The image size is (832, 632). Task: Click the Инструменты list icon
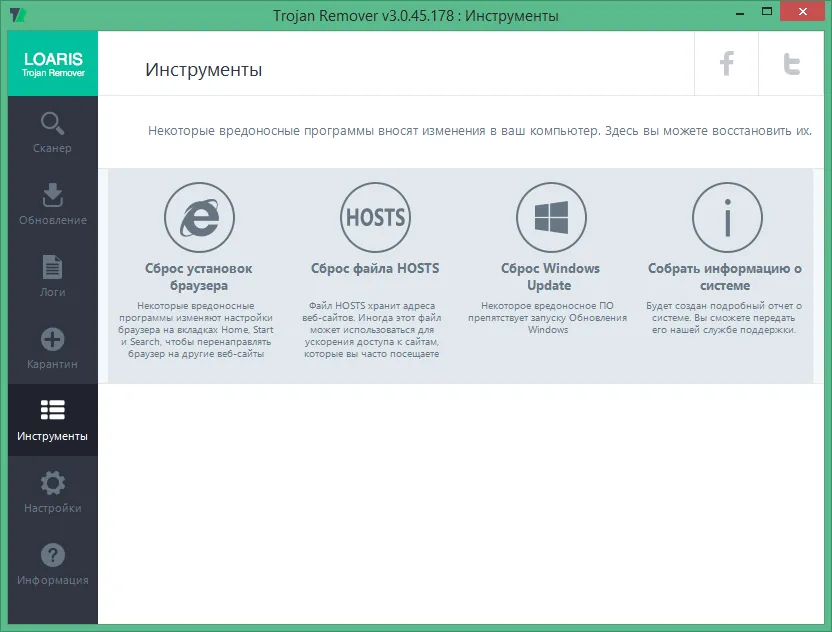tap(53, 410)
